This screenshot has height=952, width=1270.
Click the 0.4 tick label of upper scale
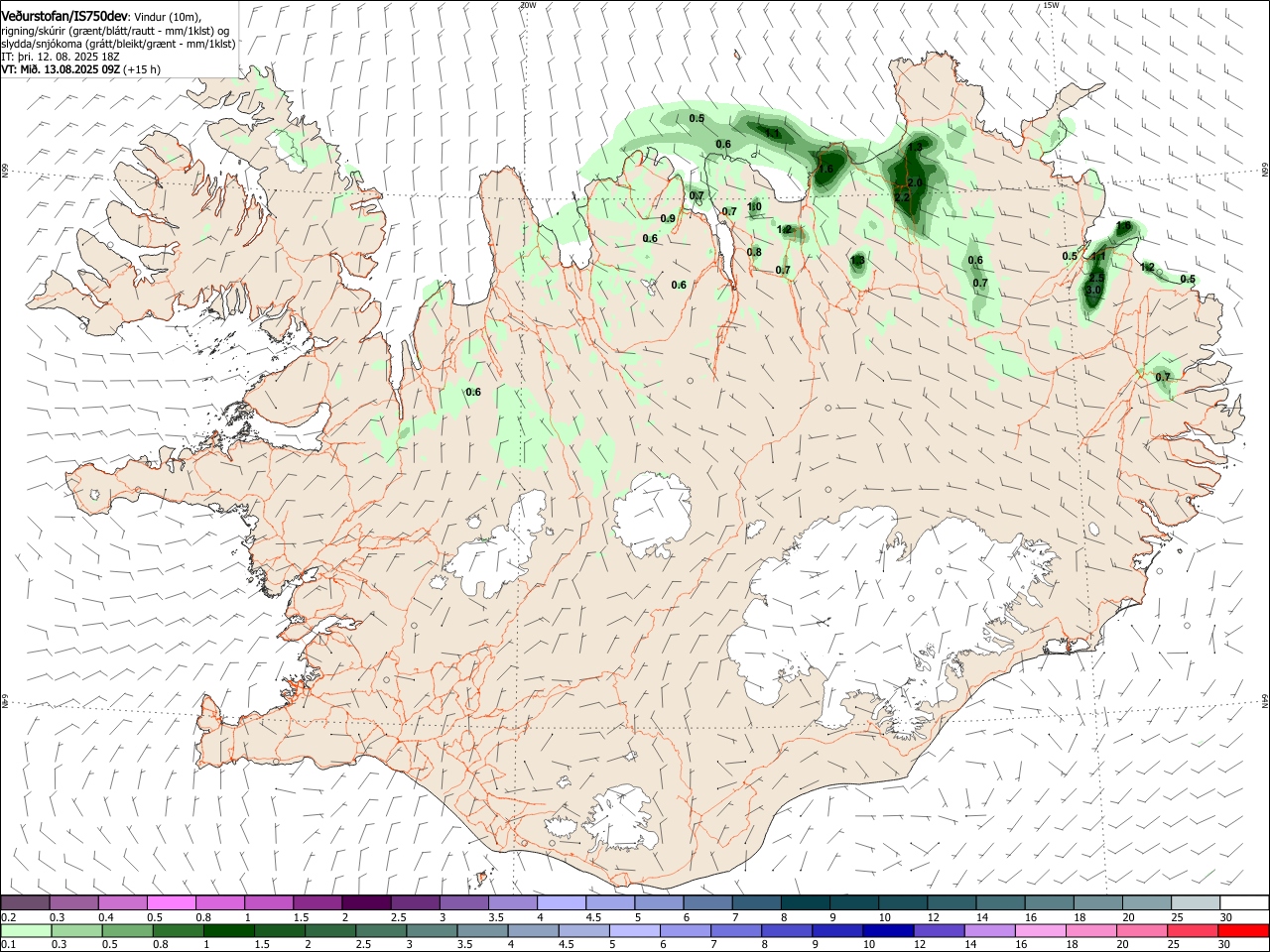(106, 917)
